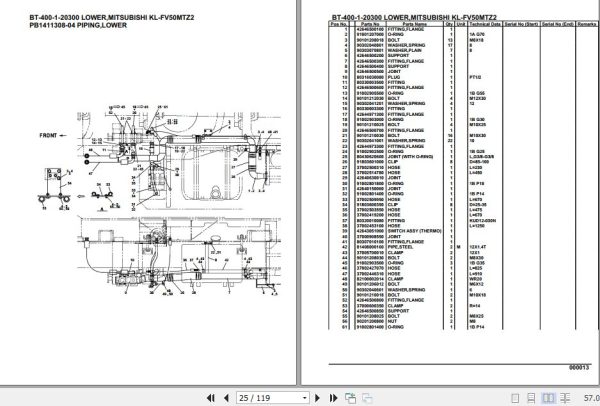Switch to single page view
The width and height of the screenshot is (600, 406).
[x=515, y=398]
